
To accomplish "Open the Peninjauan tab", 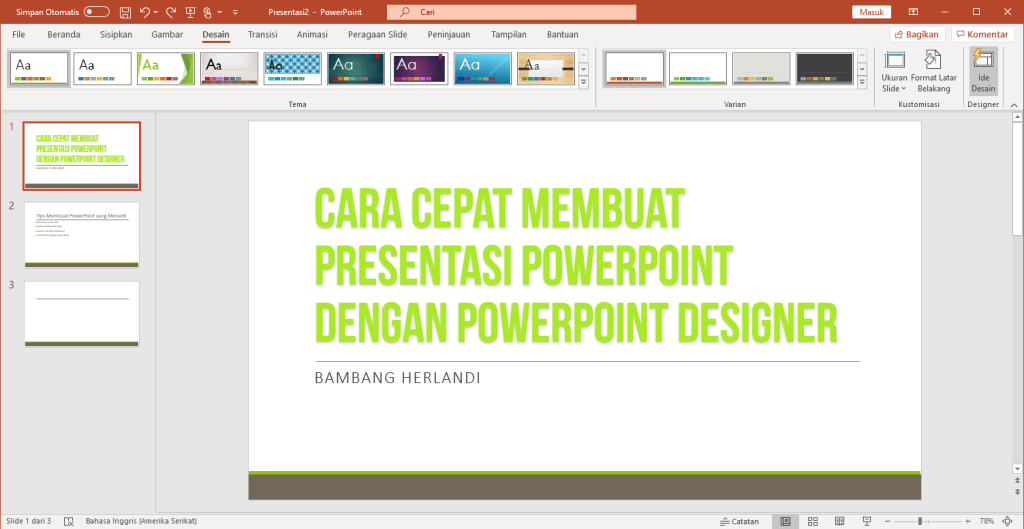I will coord(449,35).
